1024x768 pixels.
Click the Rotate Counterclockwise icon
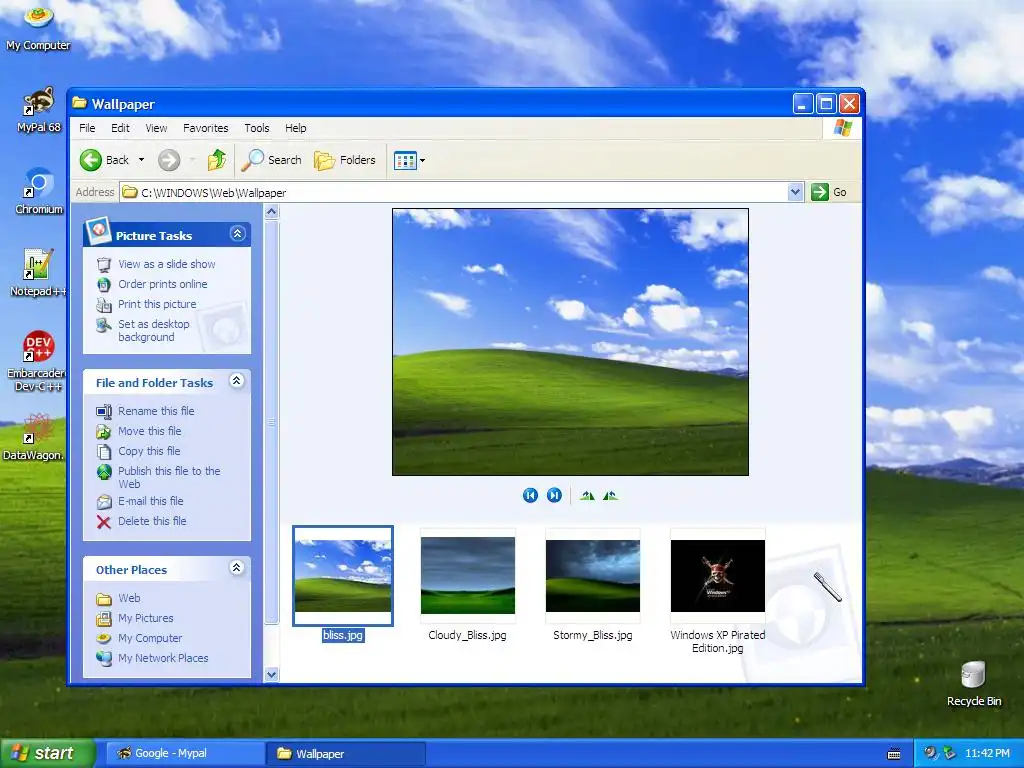(611, 496)
